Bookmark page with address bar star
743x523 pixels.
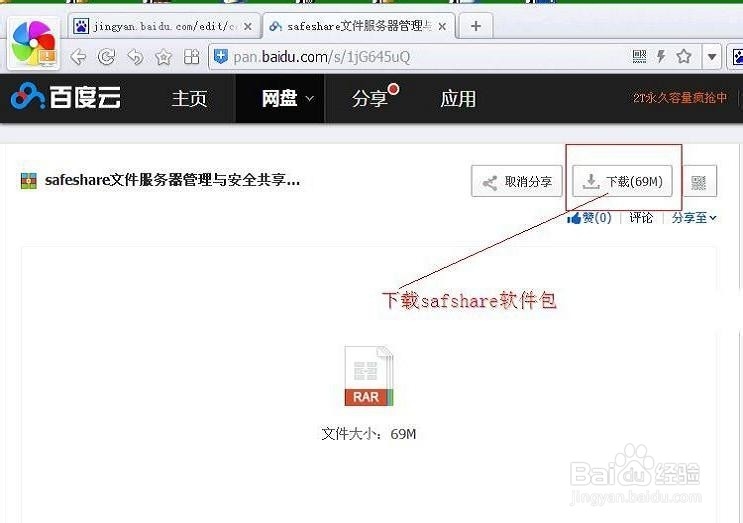pos(684,57)
